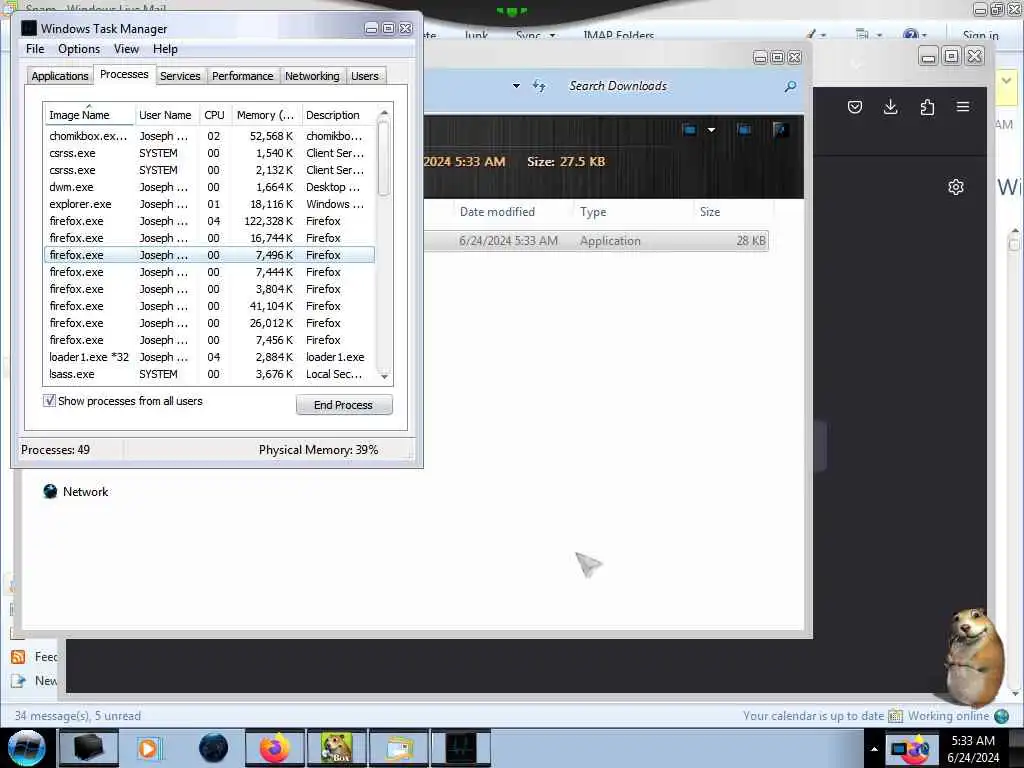Switch to the Performance tab

(x=242, y=76)
